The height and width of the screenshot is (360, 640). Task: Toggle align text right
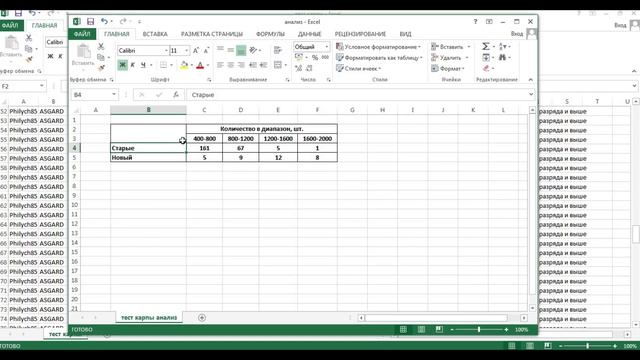click(241, 65)
